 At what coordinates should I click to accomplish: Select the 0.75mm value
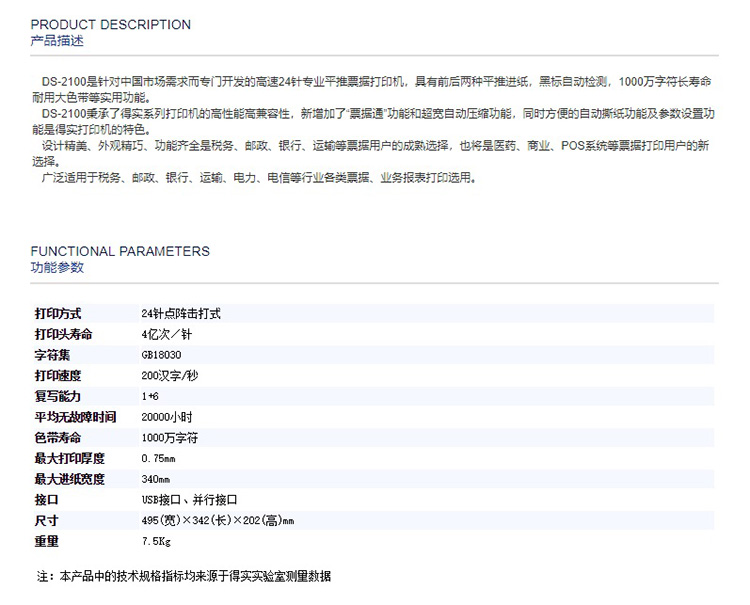(x=158, y=459)
